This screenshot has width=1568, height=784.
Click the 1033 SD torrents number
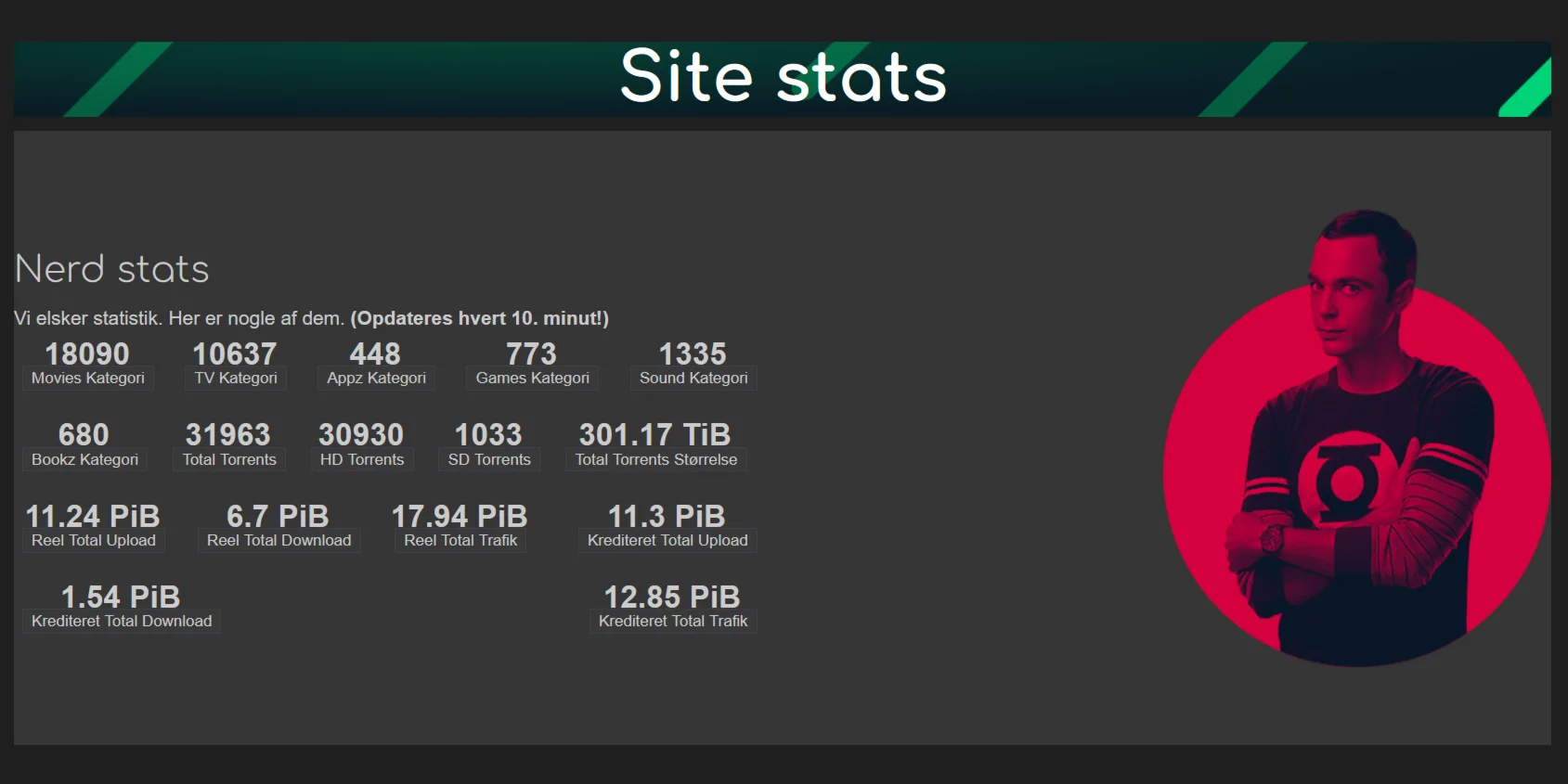point(488,434)
